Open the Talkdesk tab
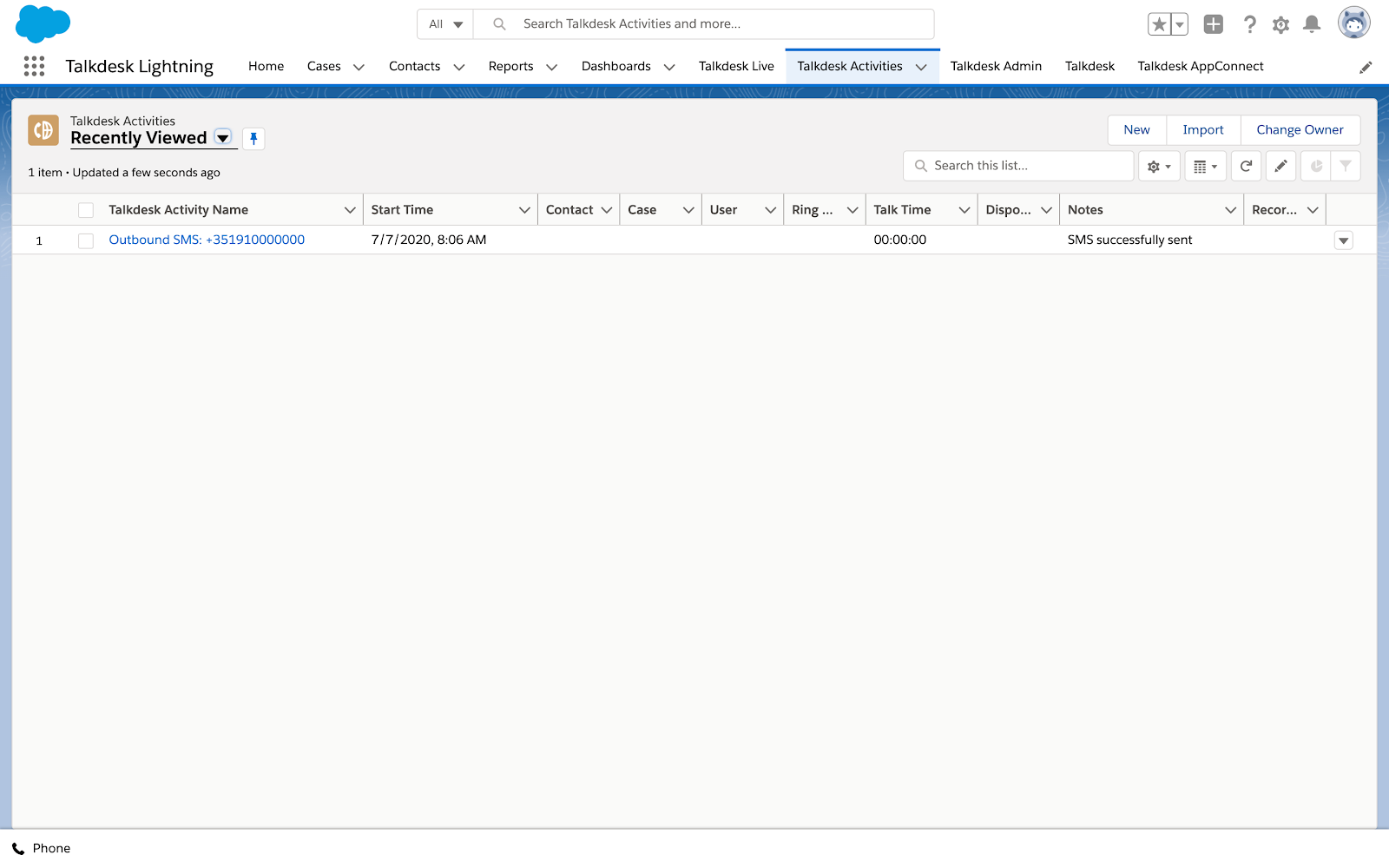The width and height of the screenshot is (1389, 868). click(x=1089, y=67)
